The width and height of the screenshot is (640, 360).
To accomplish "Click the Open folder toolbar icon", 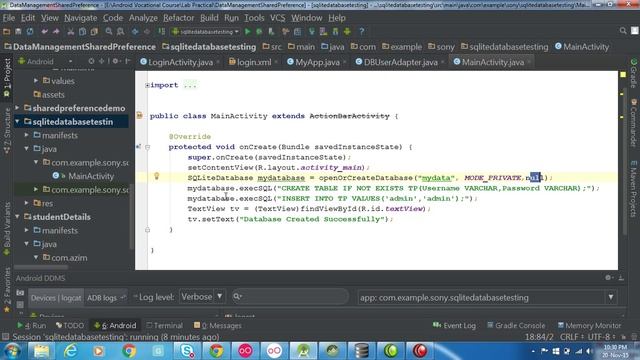I will tap(7, 31).
